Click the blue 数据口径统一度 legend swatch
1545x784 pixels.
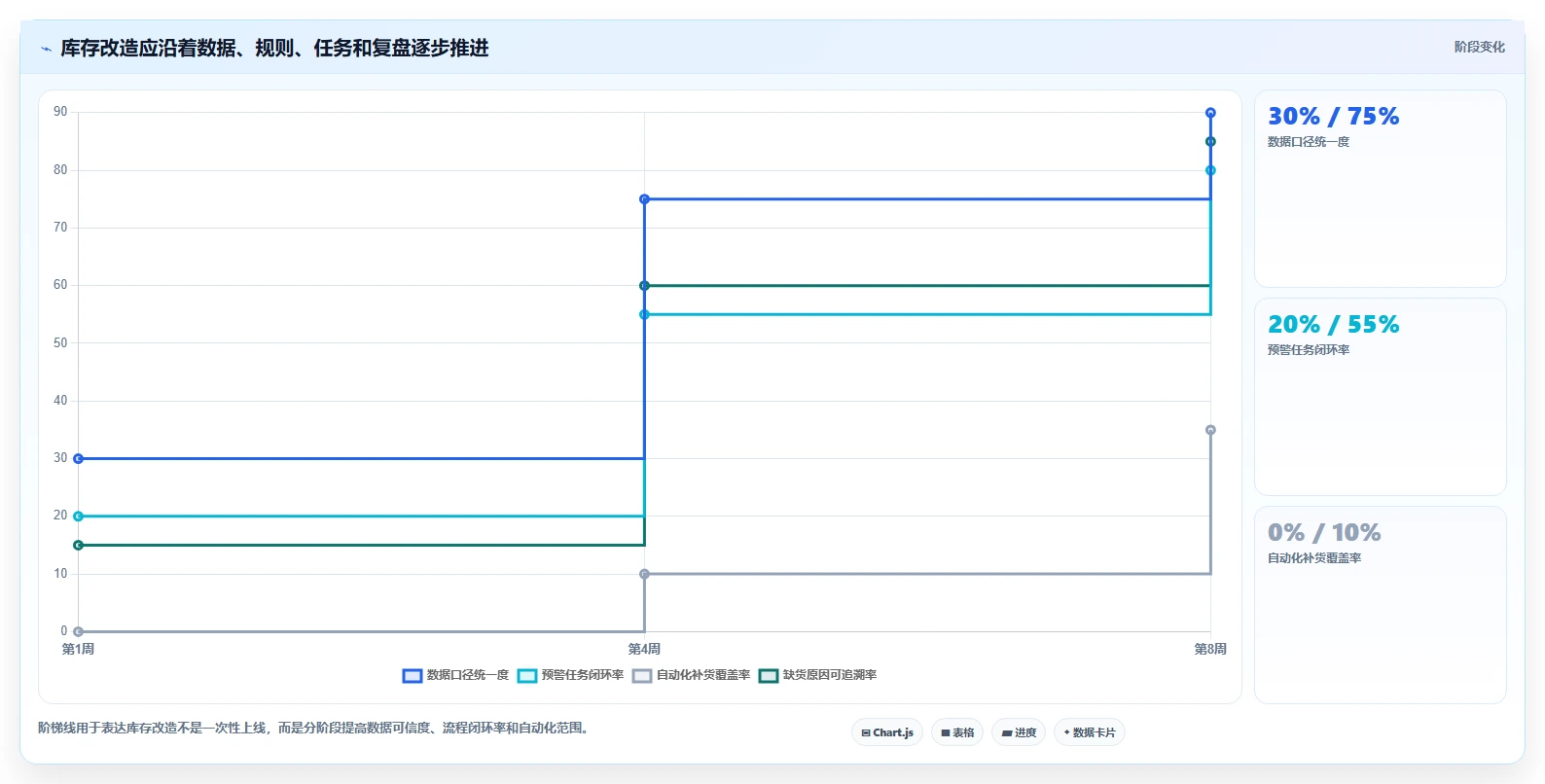point(413,675)
